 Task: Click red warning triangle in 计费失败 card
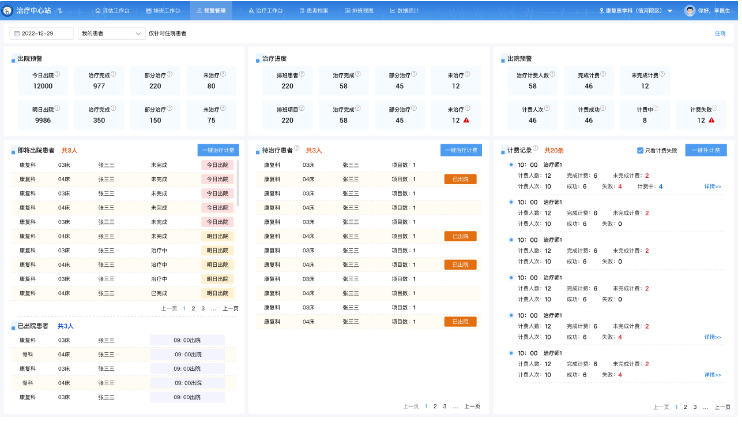711,120
